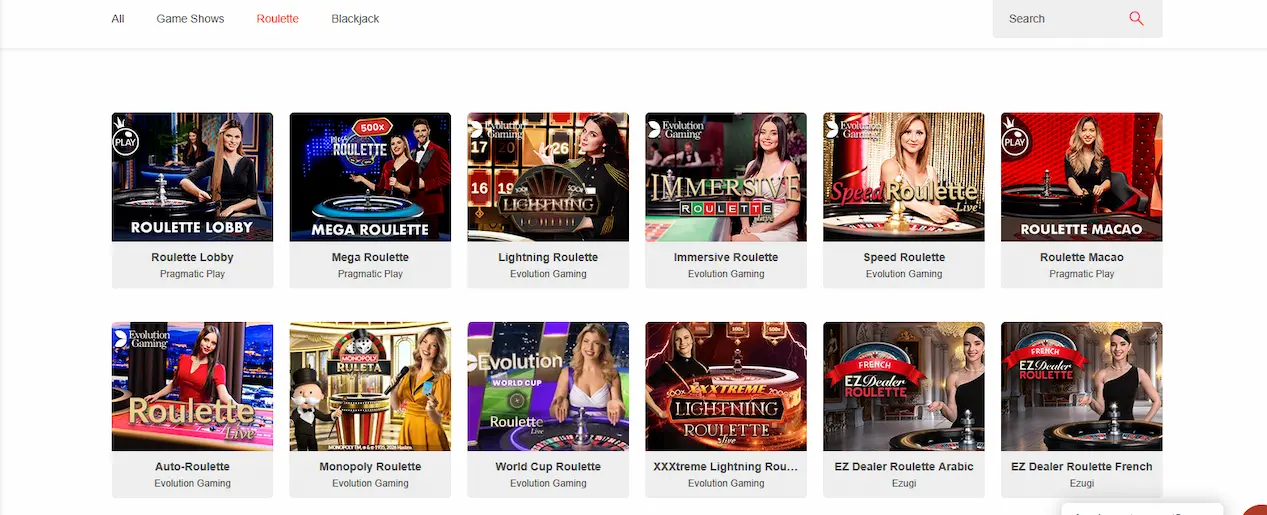Launch the Mega Roulette game thumbnail
The height and width of the screenshot is (515, 1267).
370,177
